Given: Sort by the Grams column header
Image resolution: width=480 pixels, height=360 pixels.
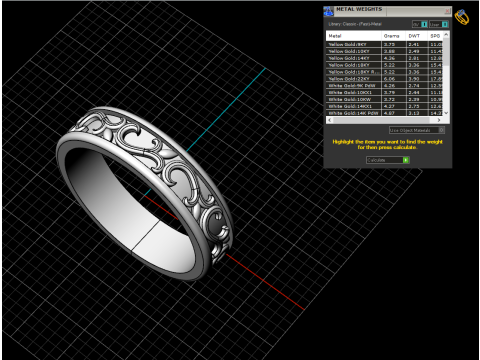Looking at the screenshot, I should click(x=394, y=36).
